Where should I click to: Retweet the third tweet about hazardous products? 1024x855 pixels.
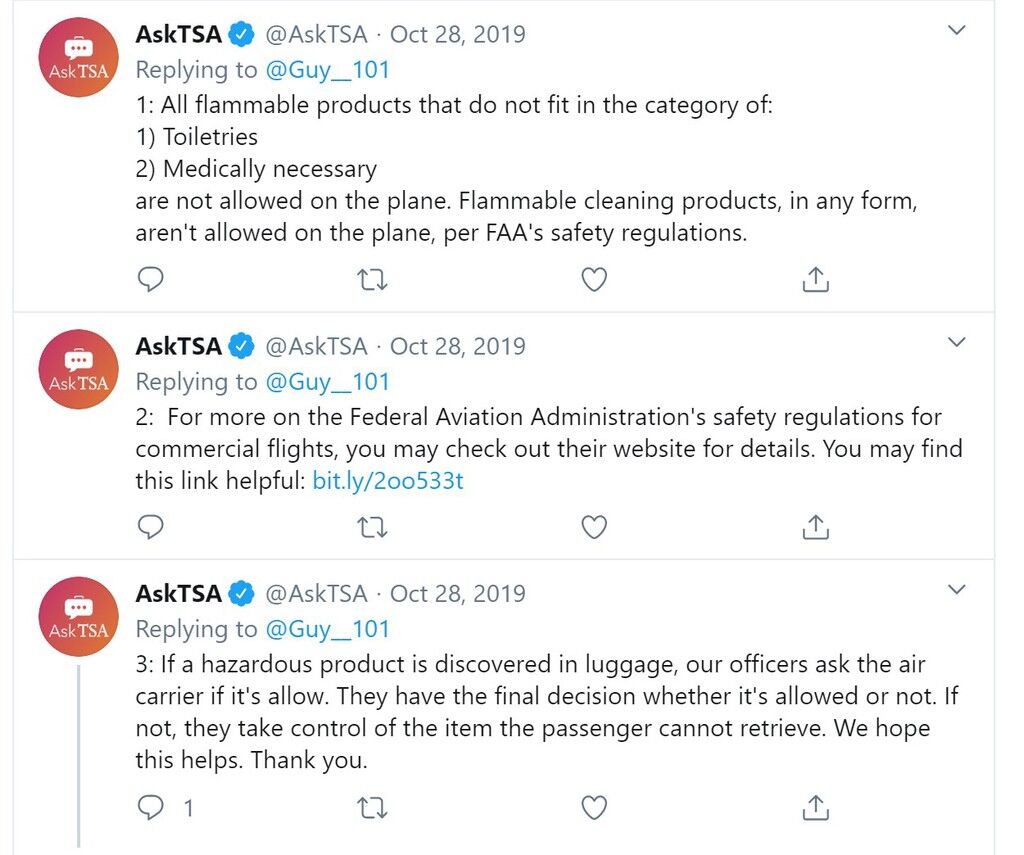(x=373, y=809)
